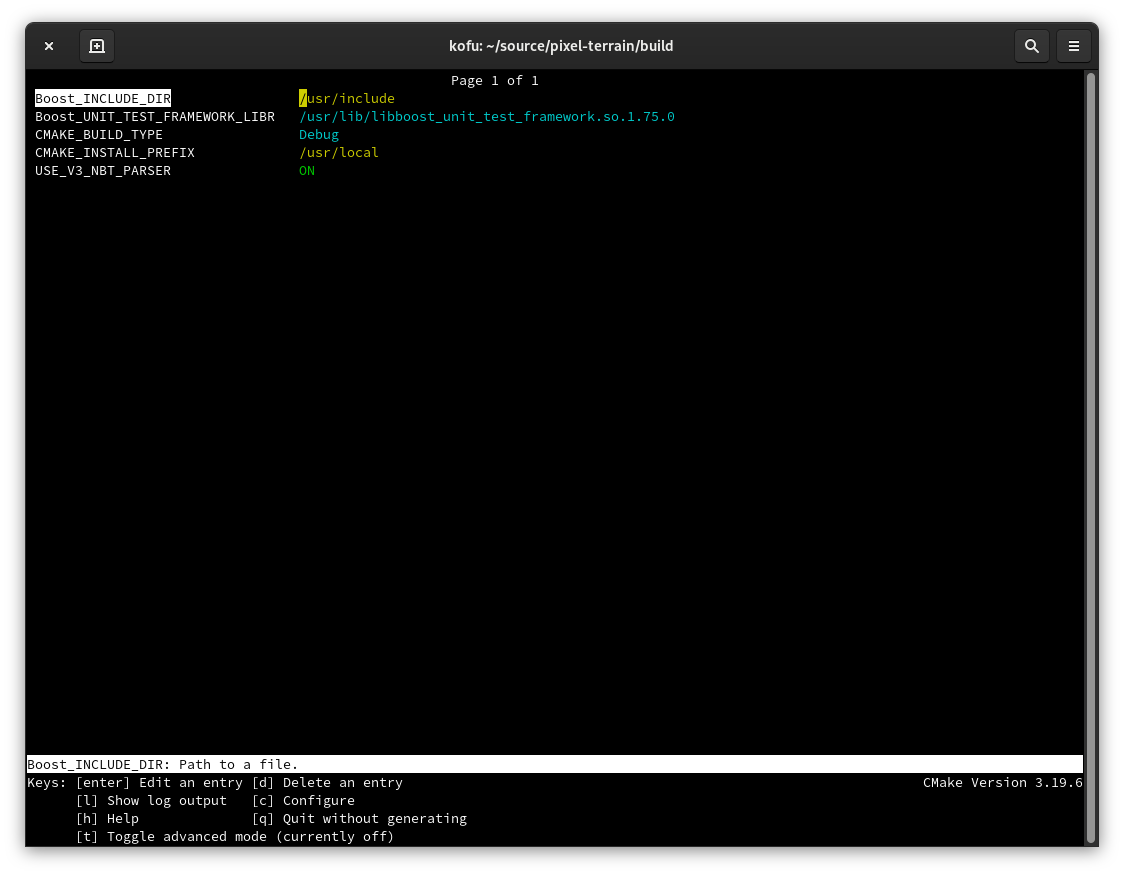Toggle the USE_V3_NBT_PARSER ON value
This screenshot has height=875, width=1124.
pos(307,171)
